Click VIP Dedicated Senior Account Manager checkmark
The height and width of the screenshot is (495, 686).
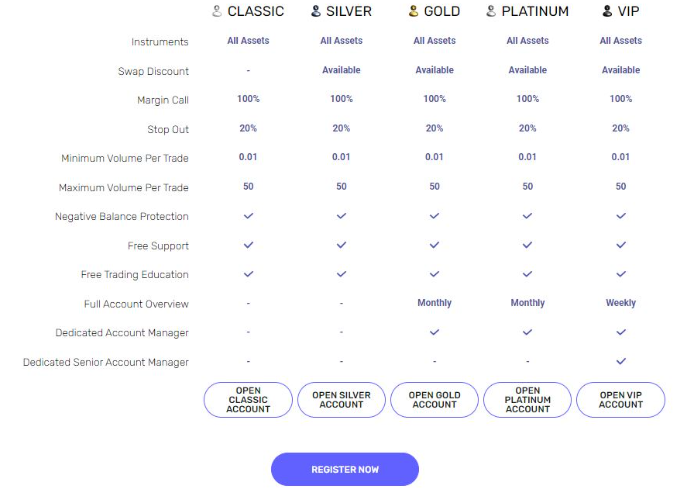(621, 361)
